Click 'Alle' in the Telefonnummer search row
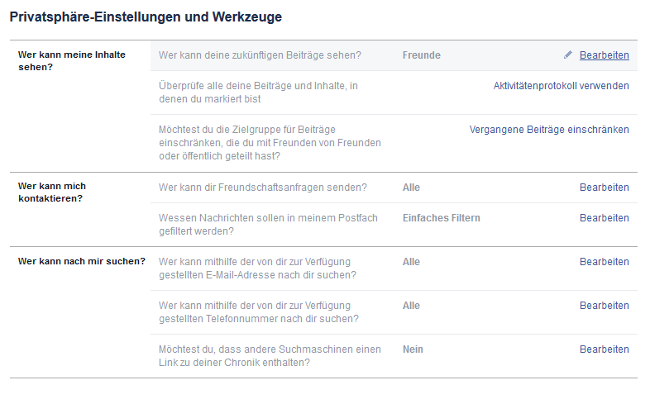 click(x=411, y=306)
